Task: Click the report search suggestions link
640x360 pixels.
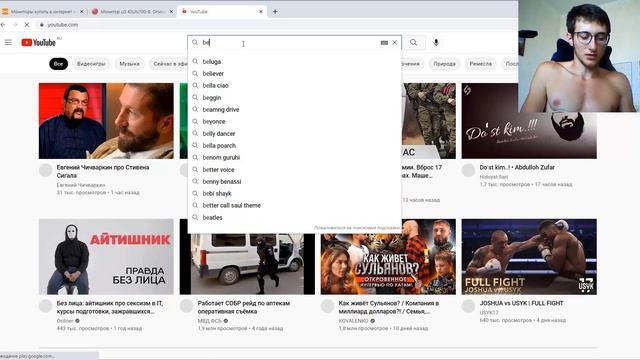Action: click(x=356, y=228)
